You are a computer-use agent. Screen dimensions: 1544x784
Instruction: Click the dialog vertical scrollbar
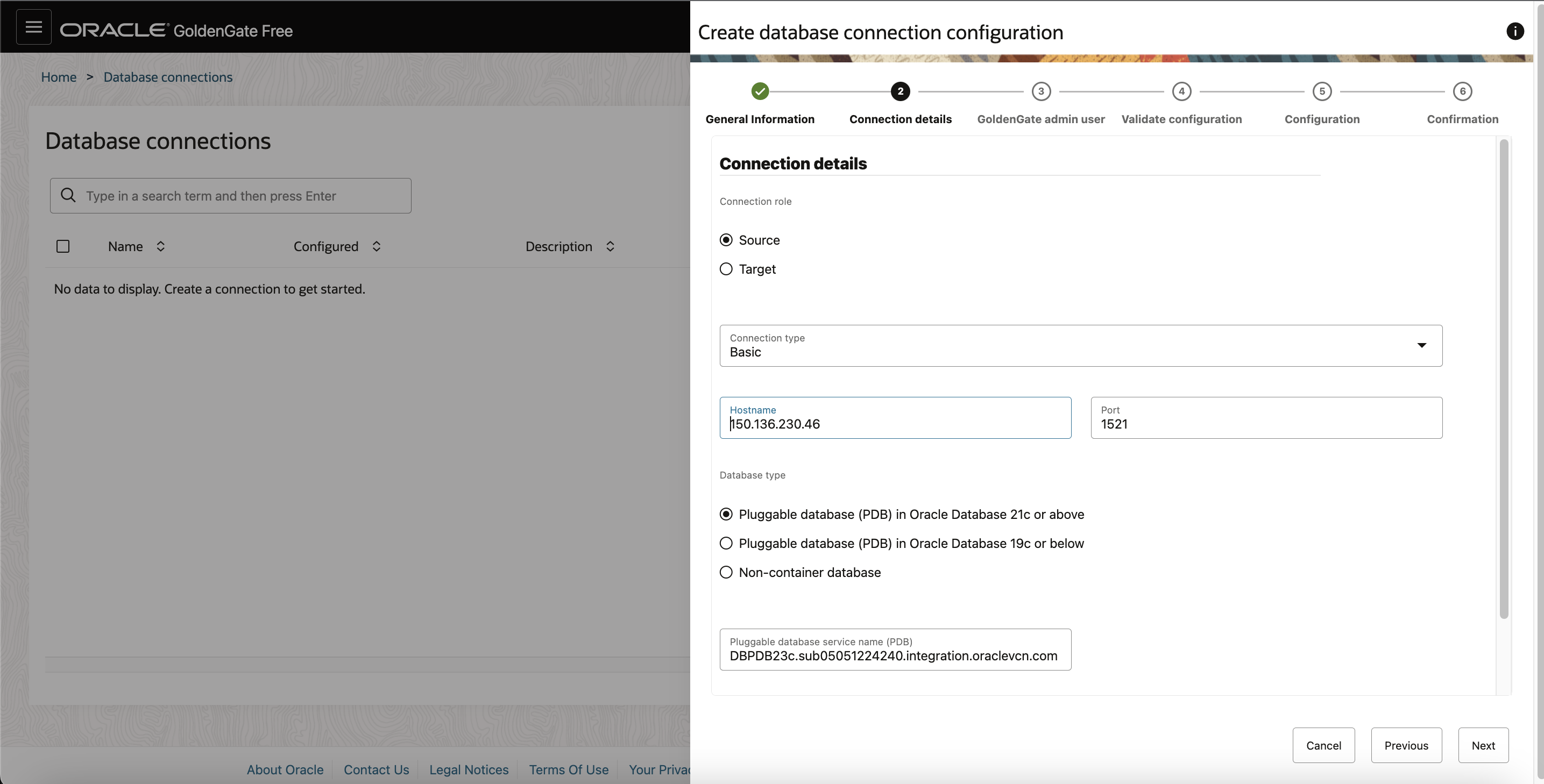click(1503, 379)
